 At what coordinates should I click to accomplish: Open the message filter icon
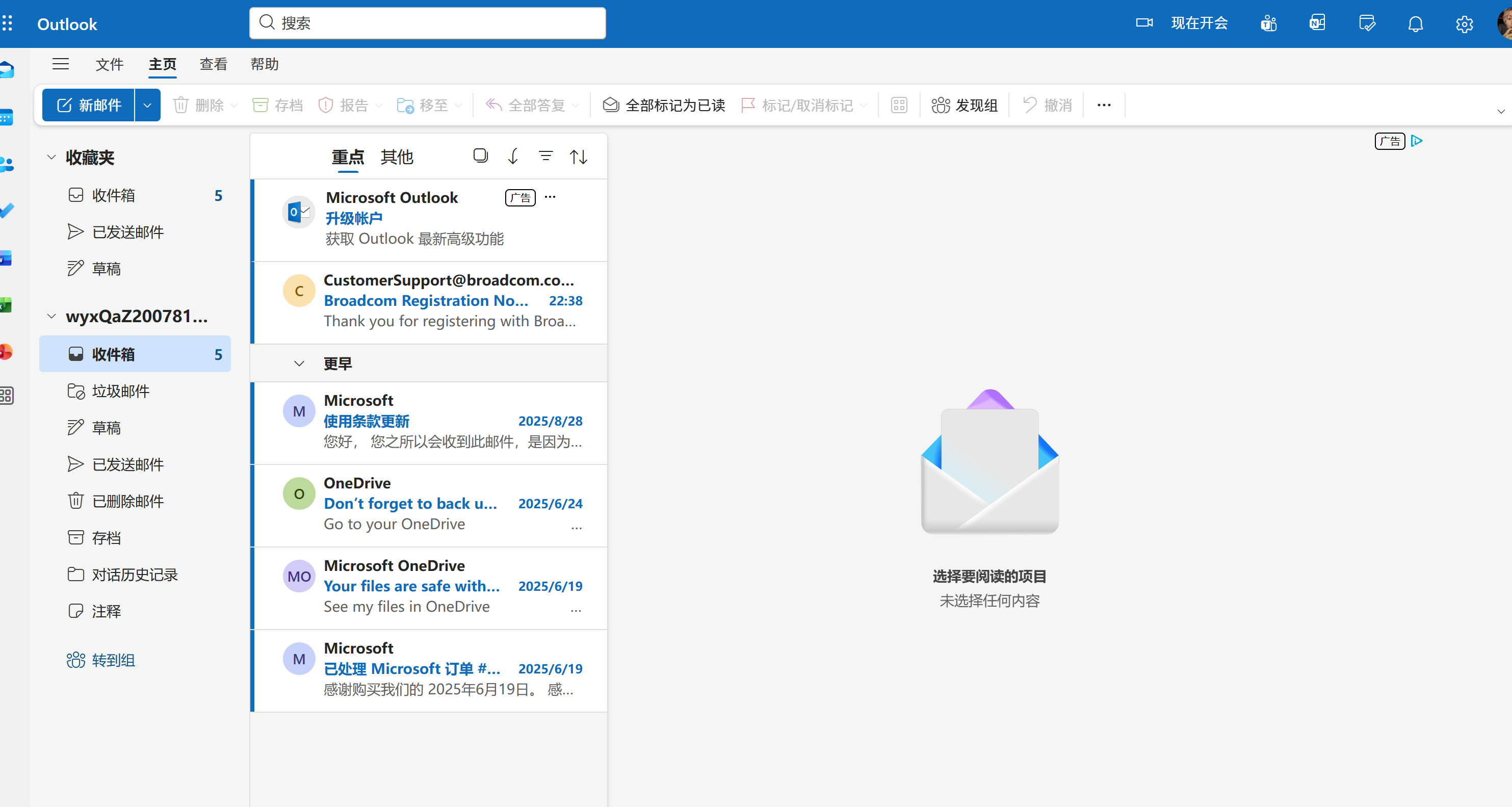[546, 156]
